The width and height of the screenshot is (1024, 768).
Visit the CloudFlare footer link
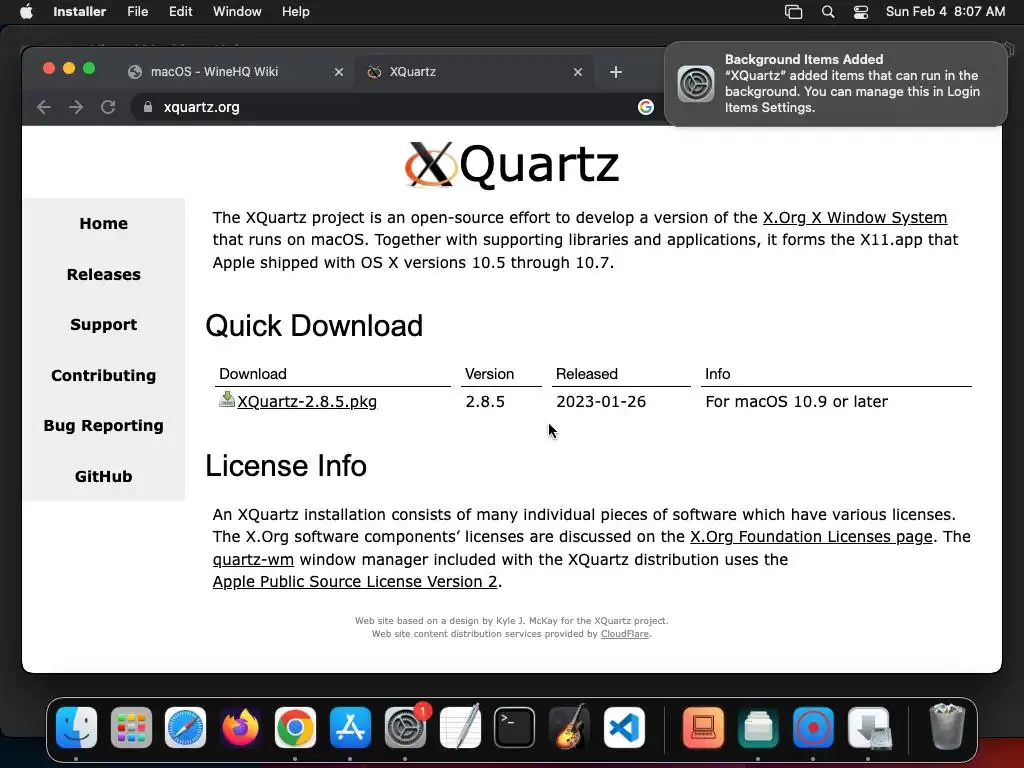(625, 634)
